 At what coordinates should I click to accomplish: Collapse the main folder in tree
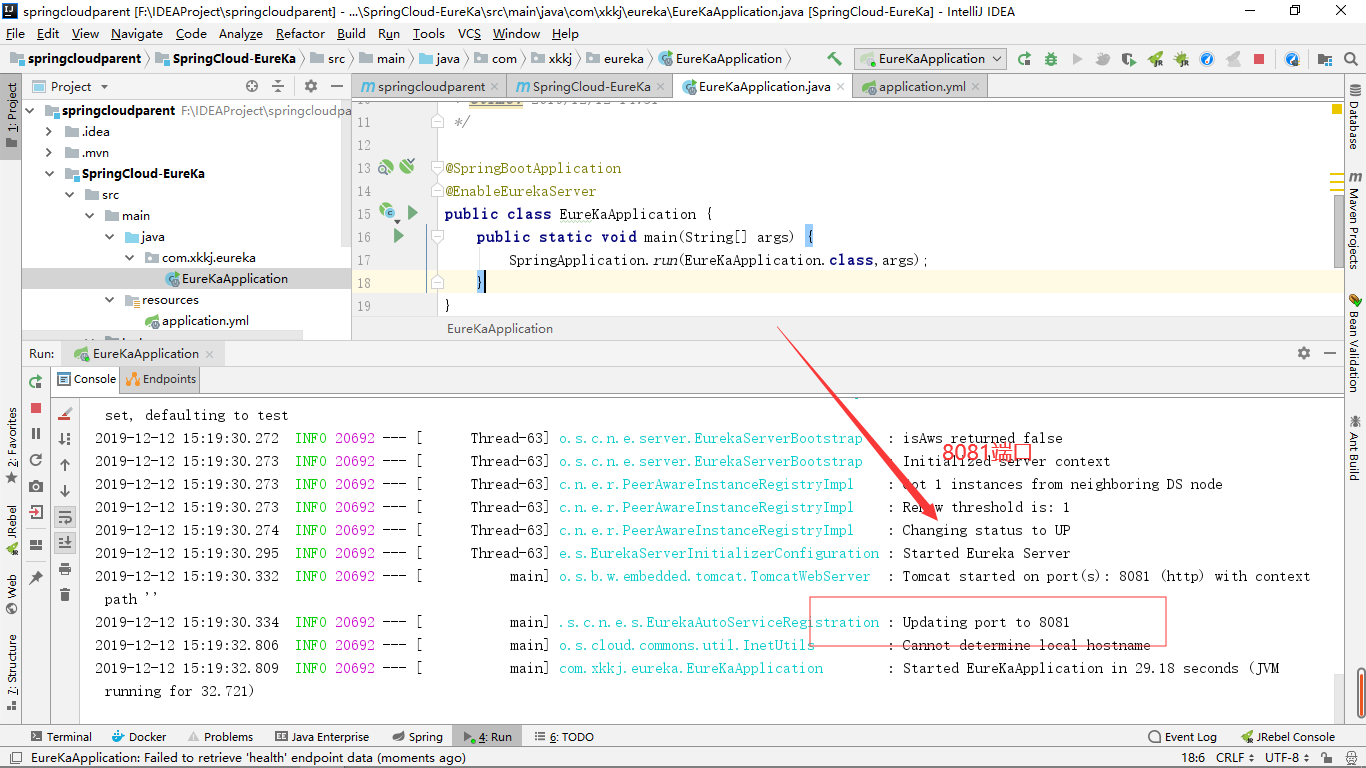coord(89,215)
